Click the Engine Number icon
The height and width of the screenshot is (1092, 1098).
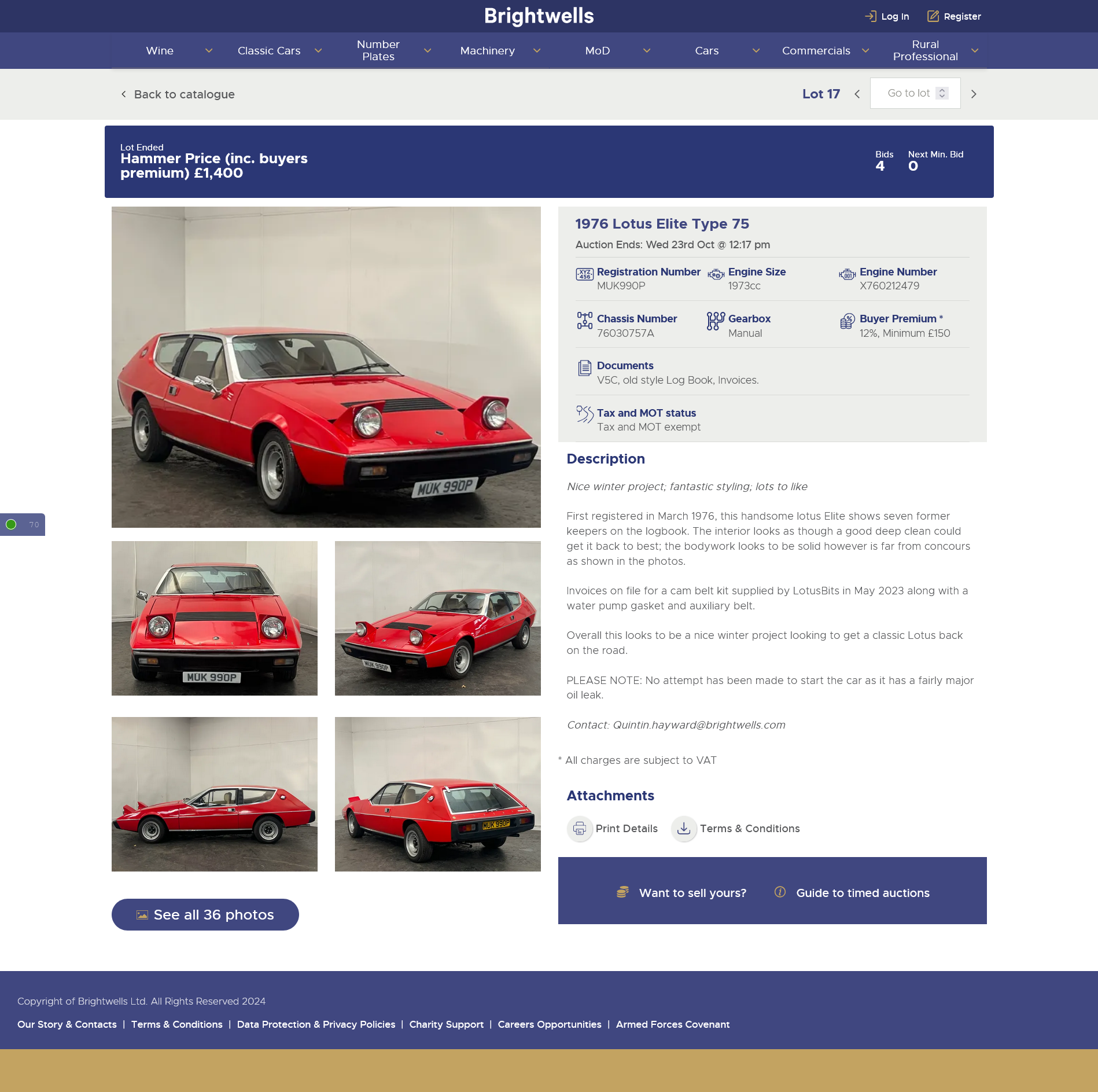[x=847, y=274]
